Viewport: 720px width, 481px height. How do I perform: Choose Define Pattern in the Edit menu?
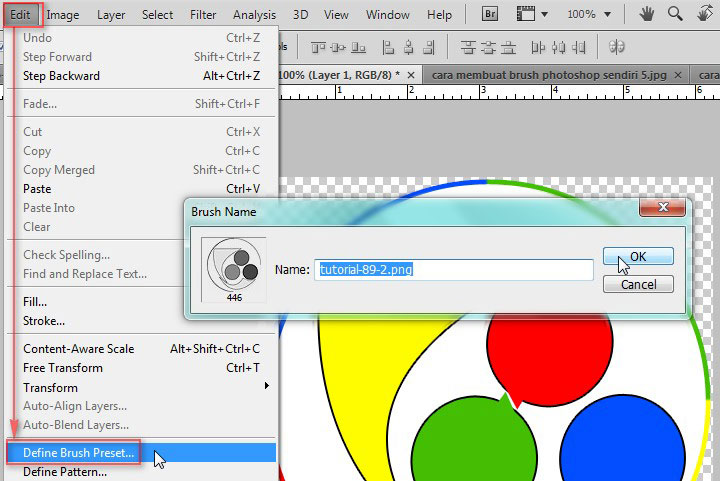pyautogui.click(x=141, y=472)
